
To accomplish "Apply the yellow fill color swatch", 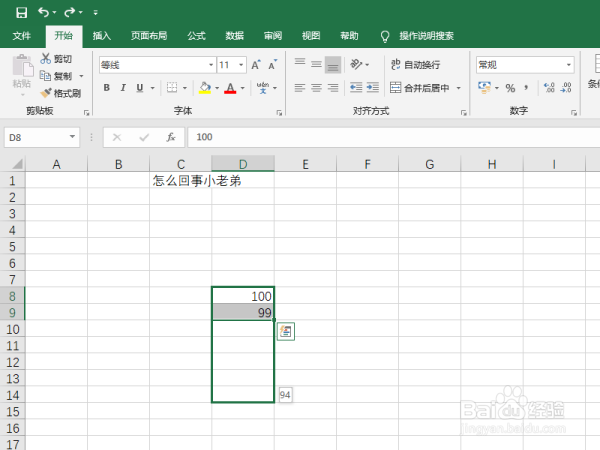I will [x=205, y=88].
